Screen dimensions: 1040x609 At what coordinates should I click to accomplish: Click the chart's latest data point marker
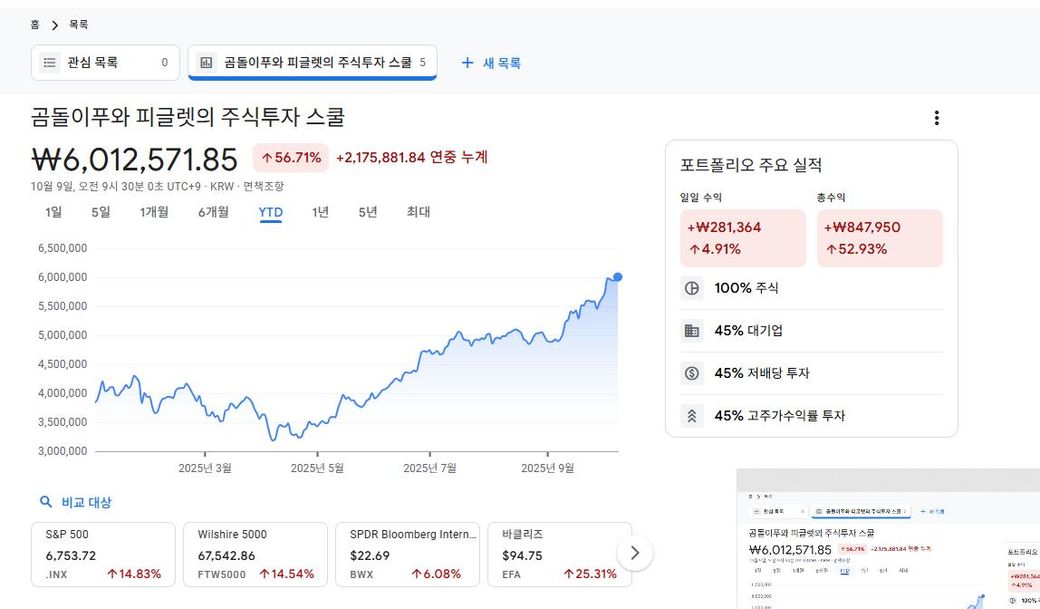pyautogui.click(x=618, y=277)
